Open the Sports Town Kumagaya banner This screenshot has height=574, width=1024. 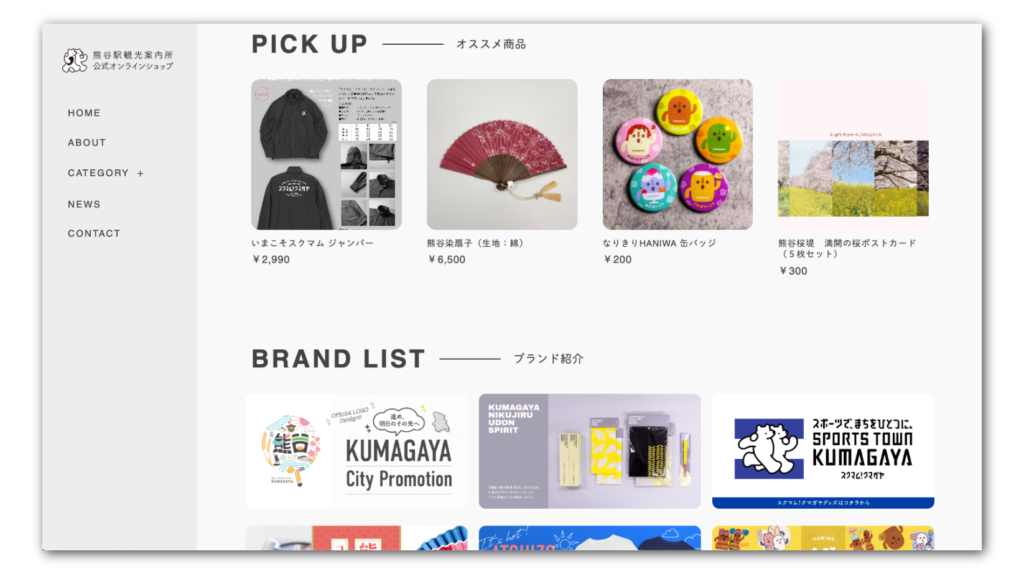pos(823,451)
